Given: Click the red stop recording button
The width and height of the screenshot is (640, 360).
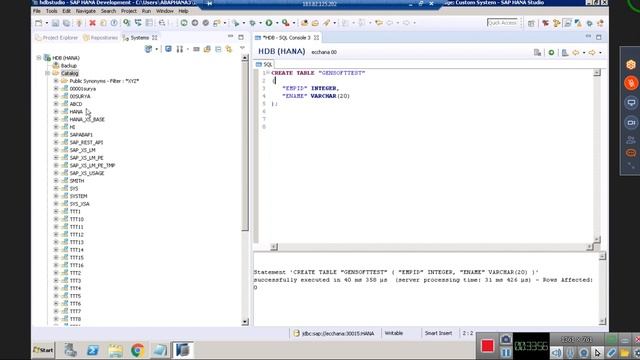Looking at the screenshot, I should tap(487, 346).
